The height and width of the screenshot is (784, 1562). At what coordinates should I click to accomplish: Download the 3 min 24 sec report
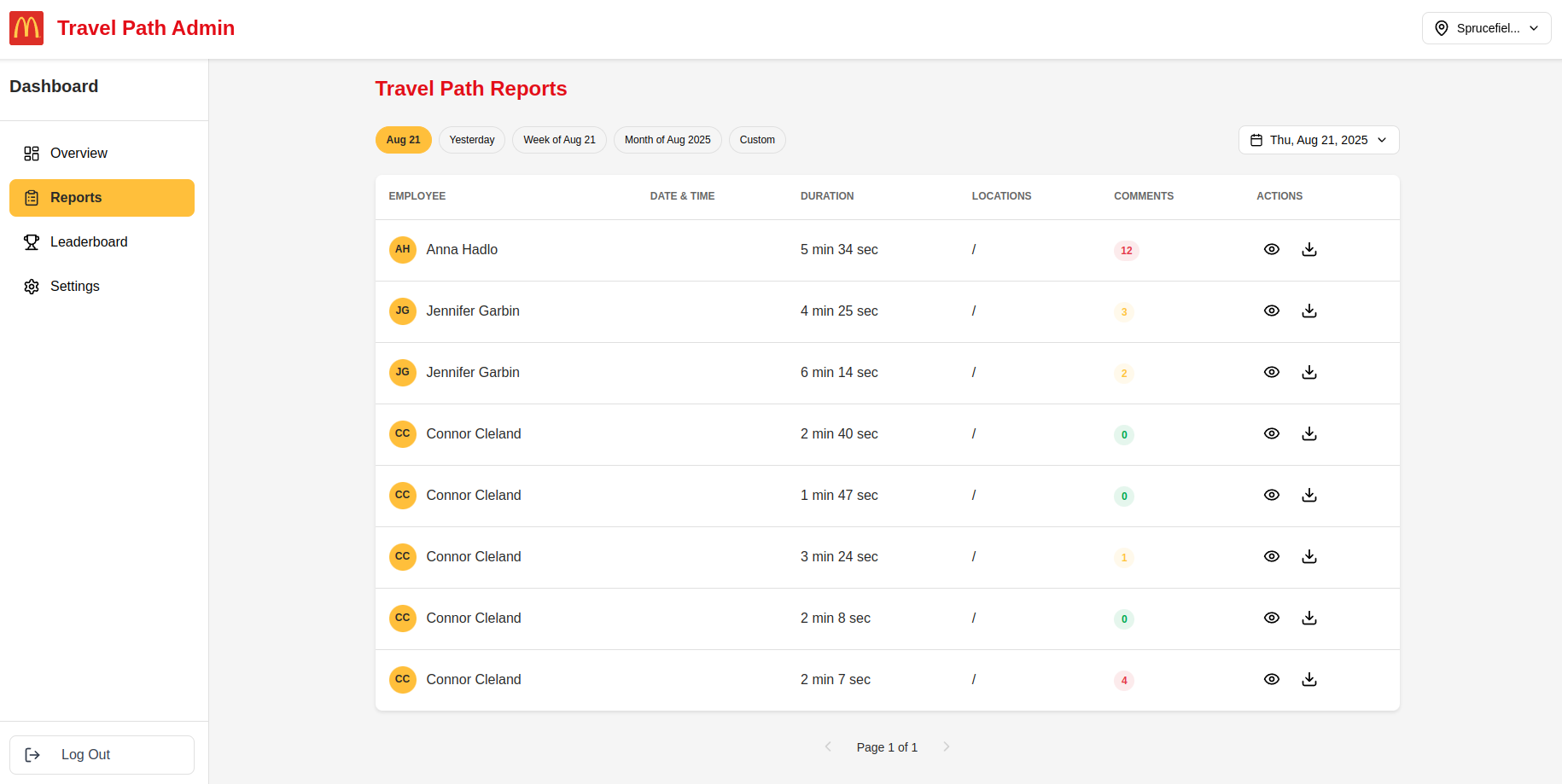coord(1308,556)
